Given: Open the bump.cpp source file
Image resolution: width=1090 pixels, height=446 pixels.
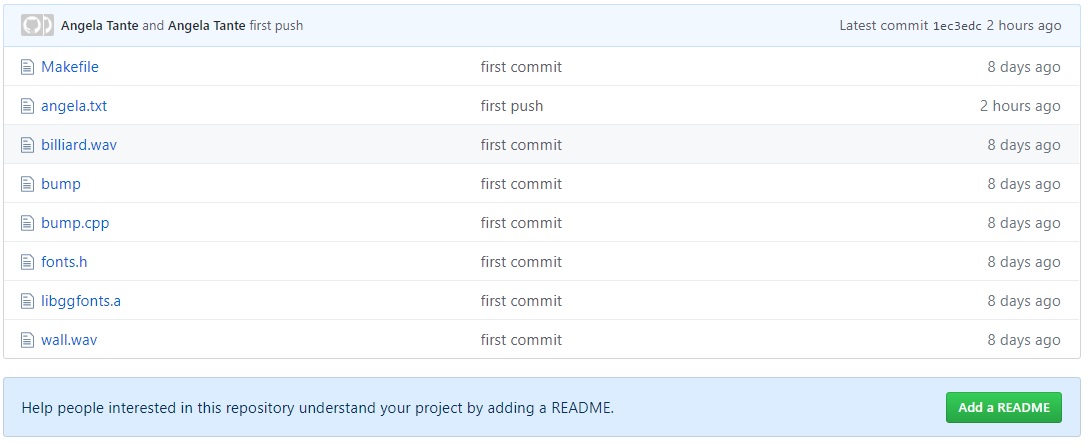Looking at the screenshot, I should pyautogui.click(x=75, y=223).
